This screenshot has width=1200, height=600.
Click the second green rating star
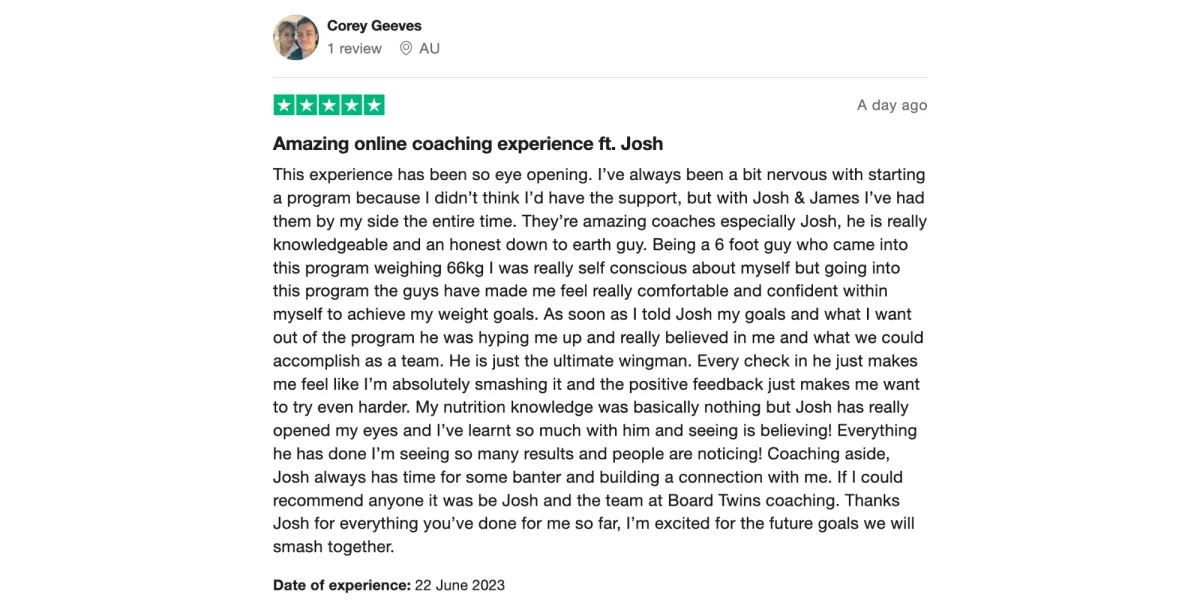pyautogui.click(x=307, y=105)
